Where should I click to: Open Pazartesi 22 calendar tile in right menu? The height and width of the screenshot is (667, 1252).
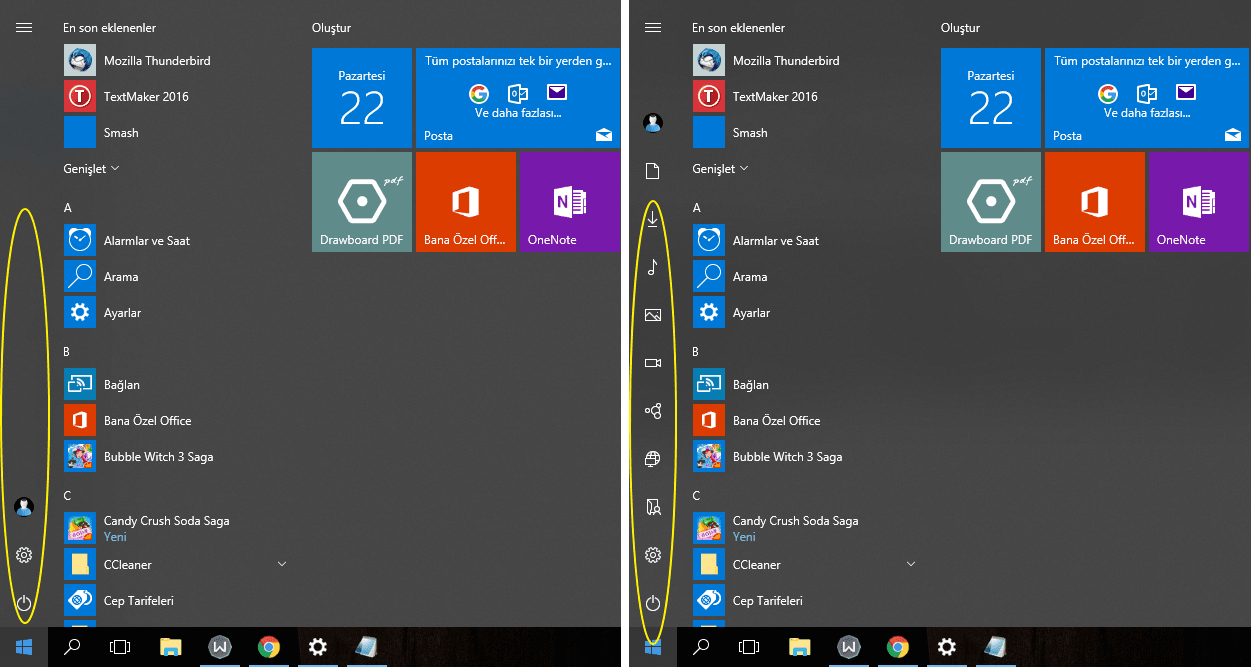991,98
